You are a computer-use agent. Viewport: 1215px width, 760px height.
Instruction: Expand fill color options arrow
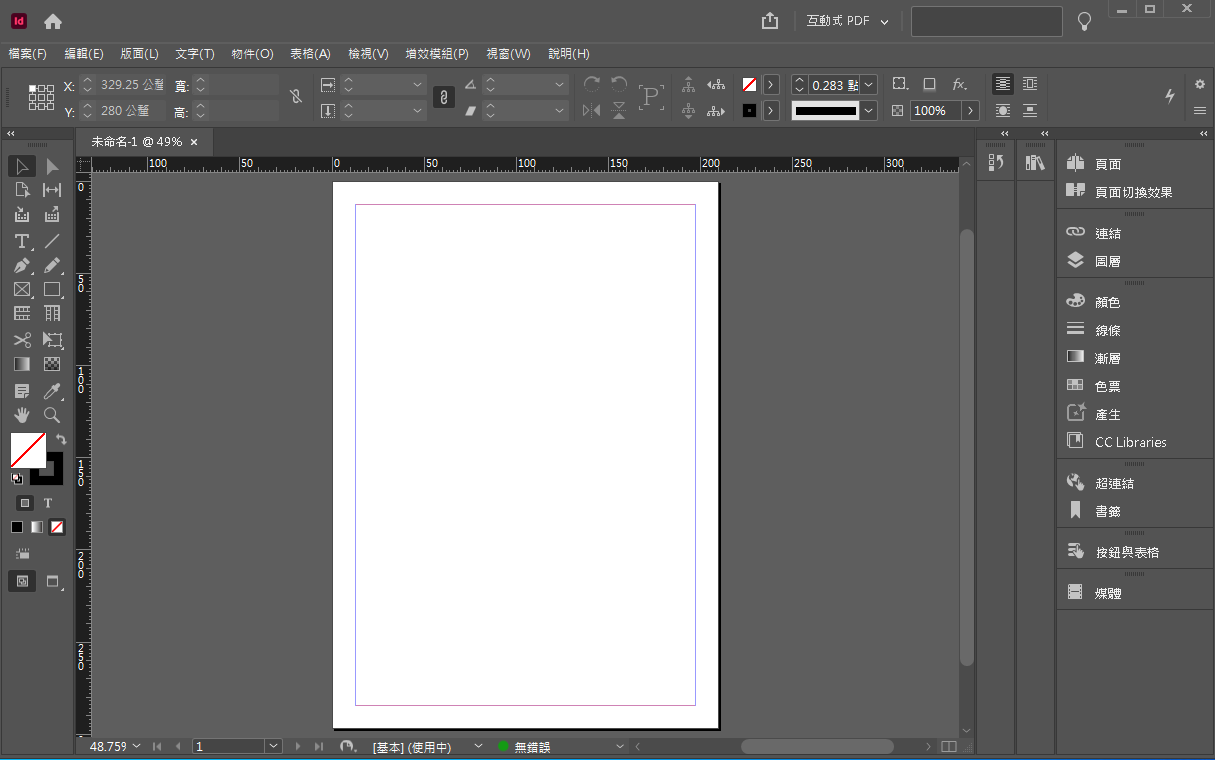click(771, 85)
